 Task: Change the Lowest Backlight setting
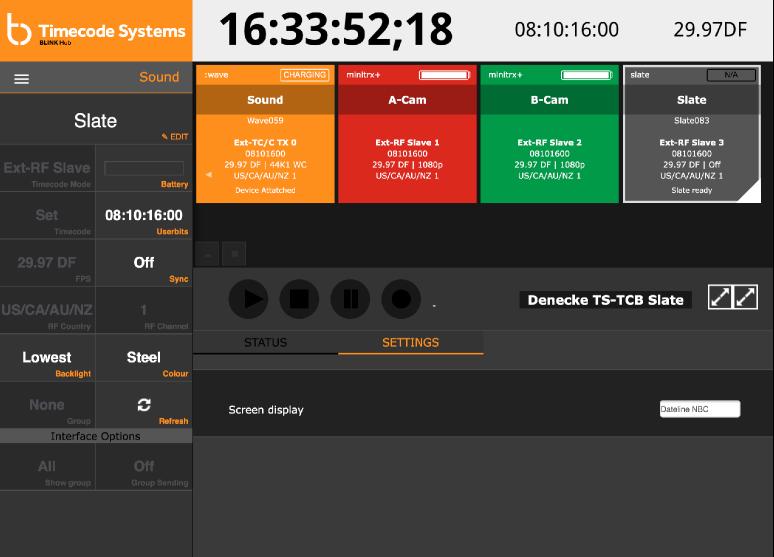[x=47, y=358]
